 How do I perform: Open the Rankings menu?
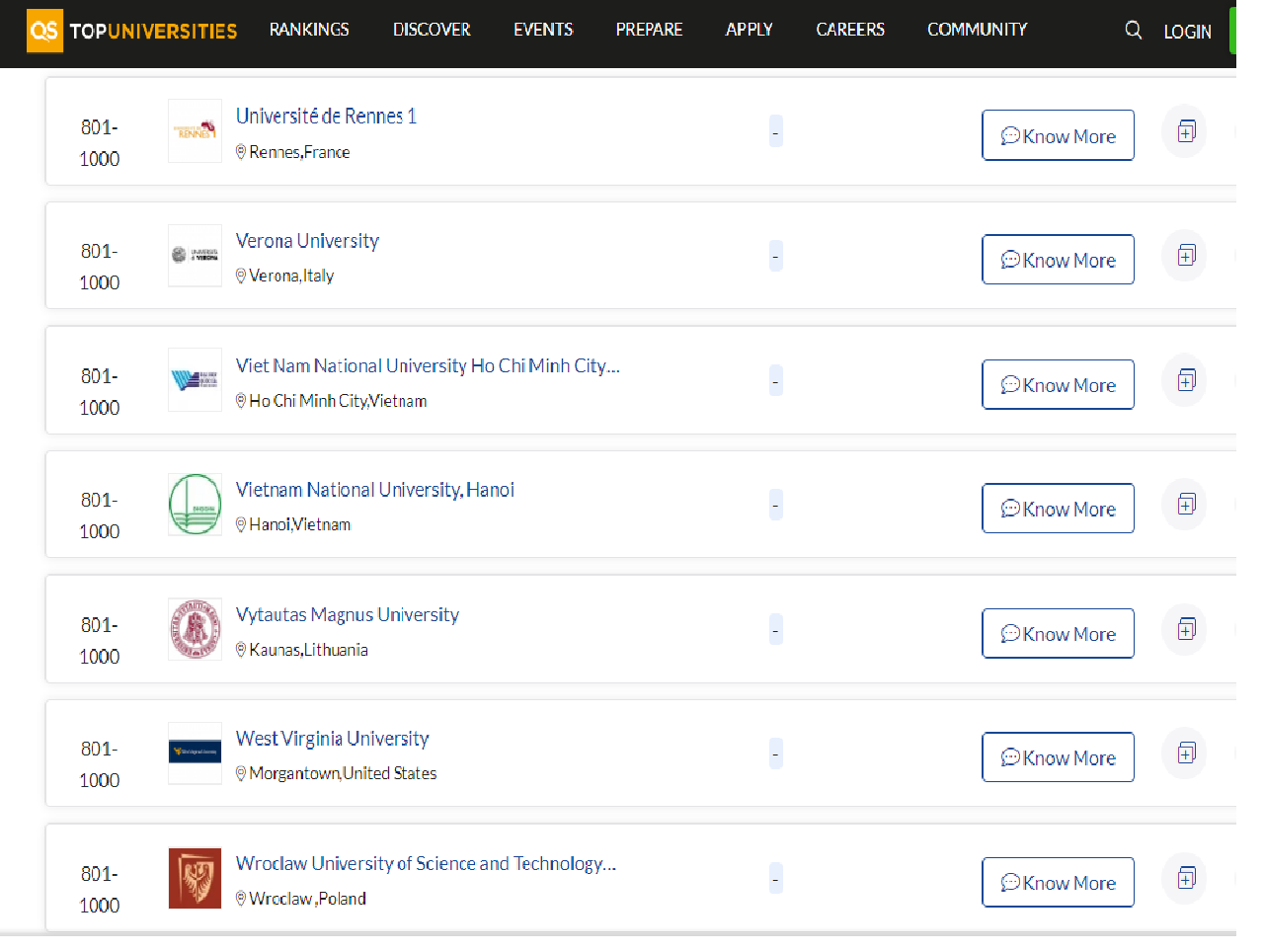[x=309, y=30]
